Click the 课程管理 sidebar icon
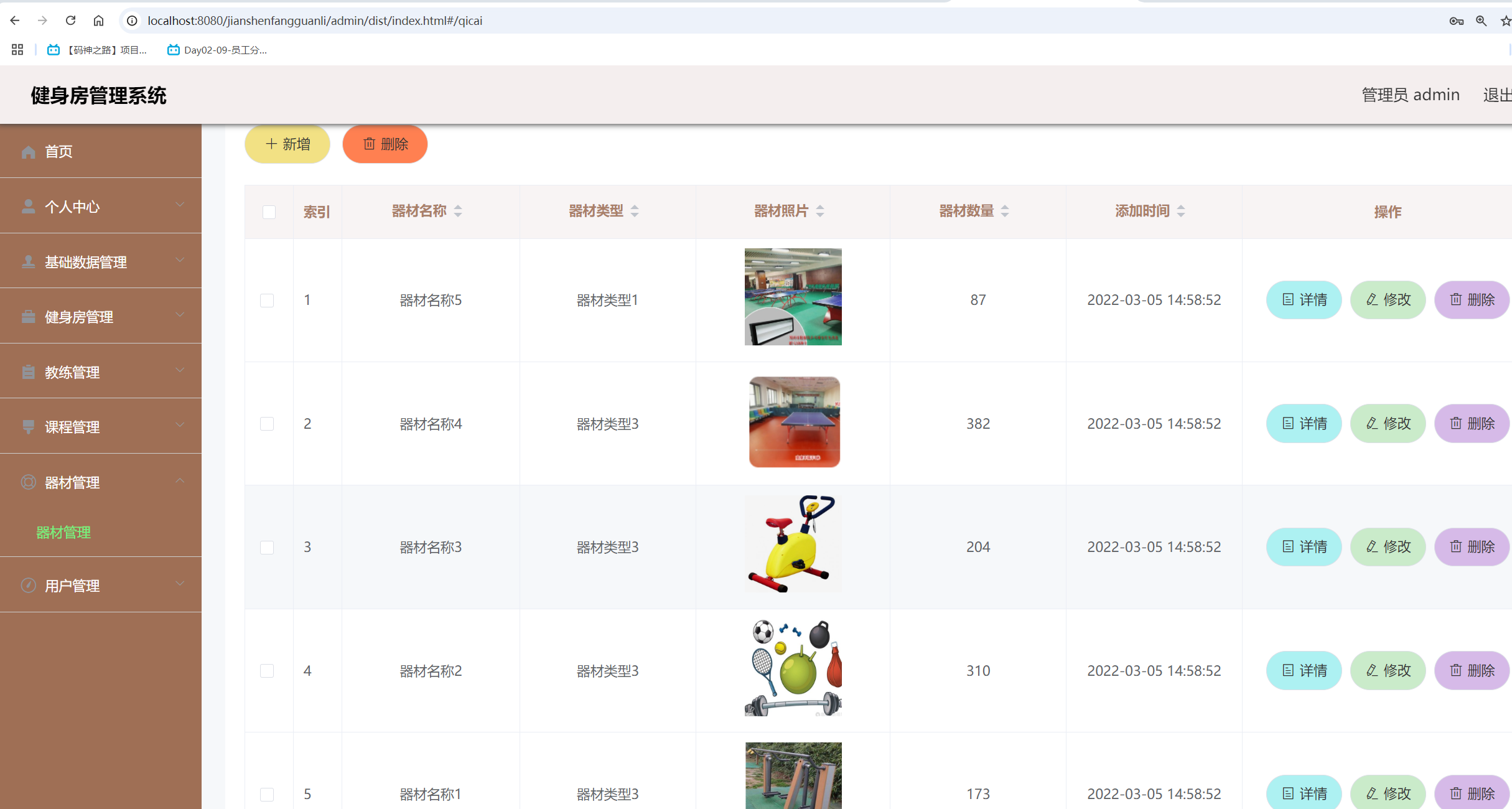Screen dimensions: 1512x809 pyautogui.click(x=28, y=427)
